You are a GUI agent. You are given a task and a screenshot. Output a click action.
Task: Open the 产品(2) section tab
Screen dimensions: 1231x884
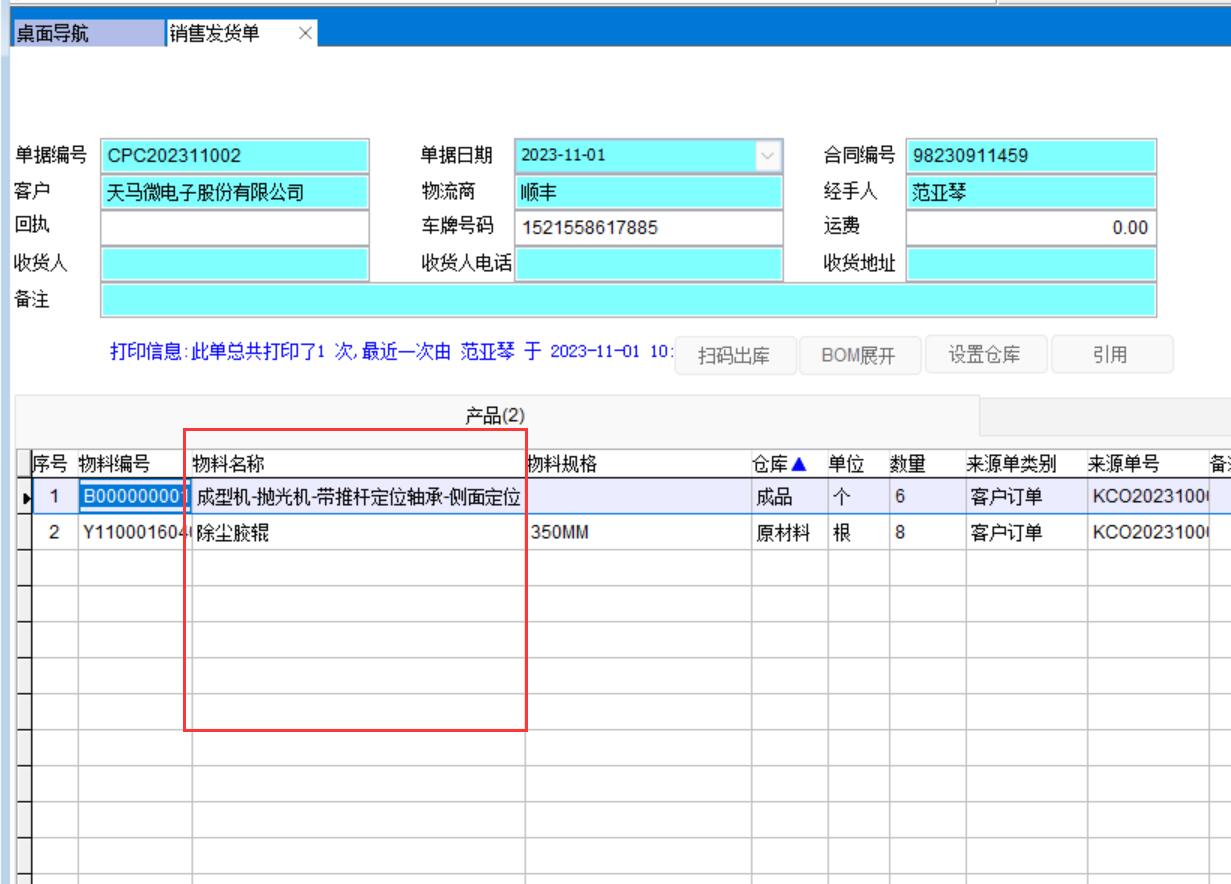tap(496, 416)
